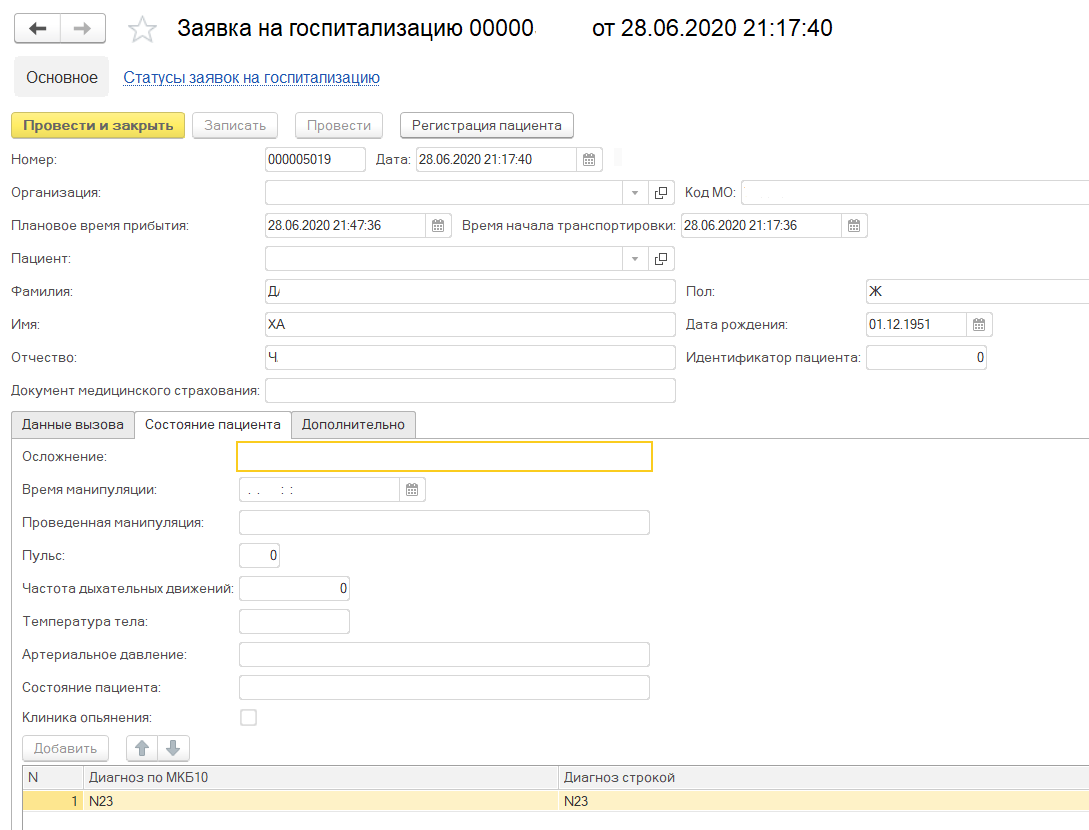Open calendar for Время начала транспортировки
1089x830 pixels.
[x=854, y=226]
